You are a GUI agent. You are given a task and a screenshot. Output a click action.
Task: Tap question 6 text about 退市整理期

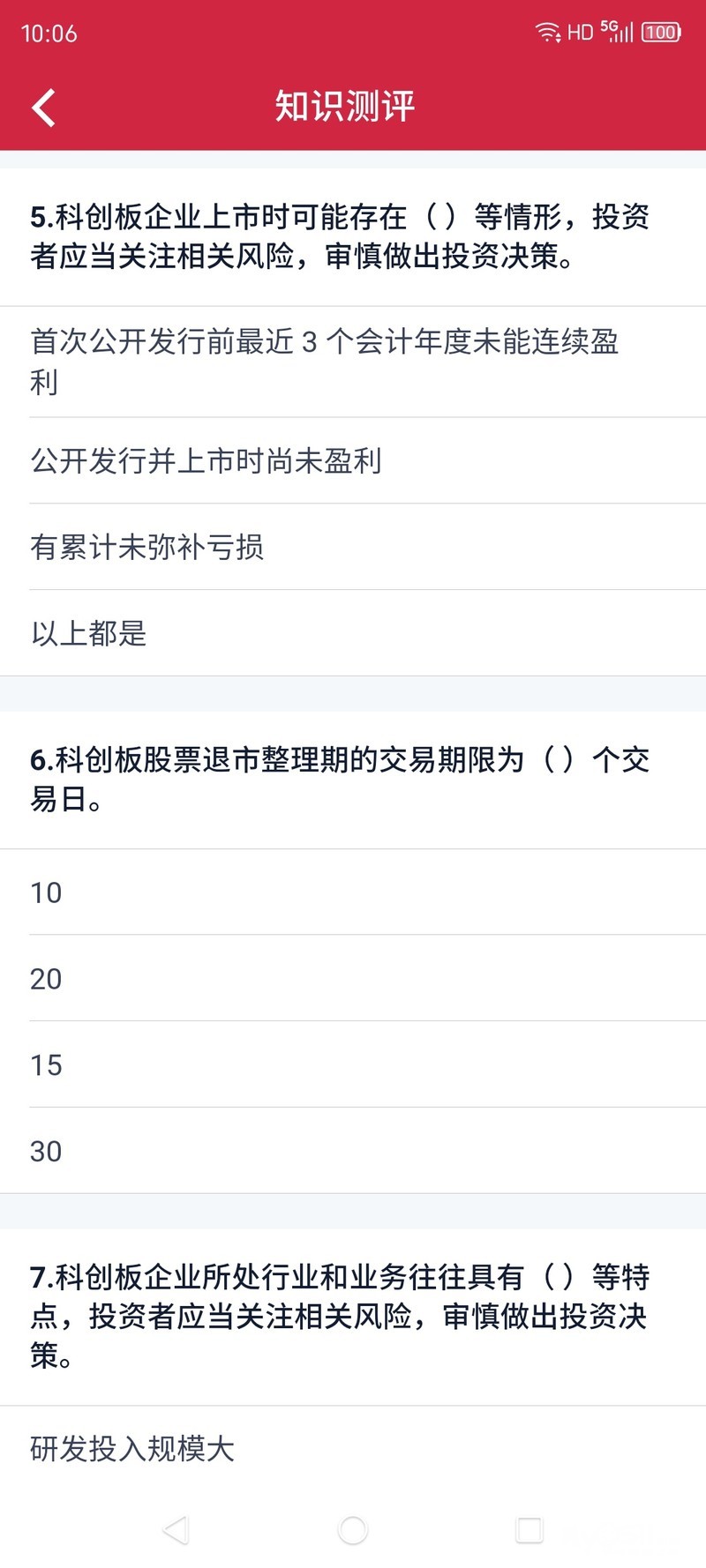pos(340,779)
